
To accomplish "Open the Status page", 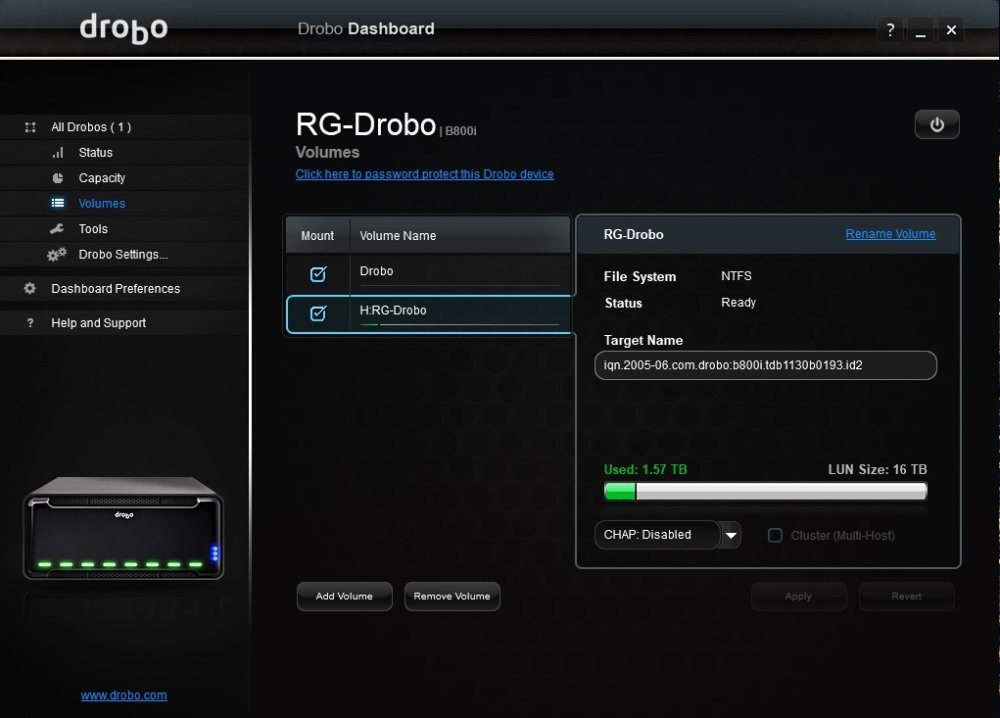I will click(x=124, y=152).
